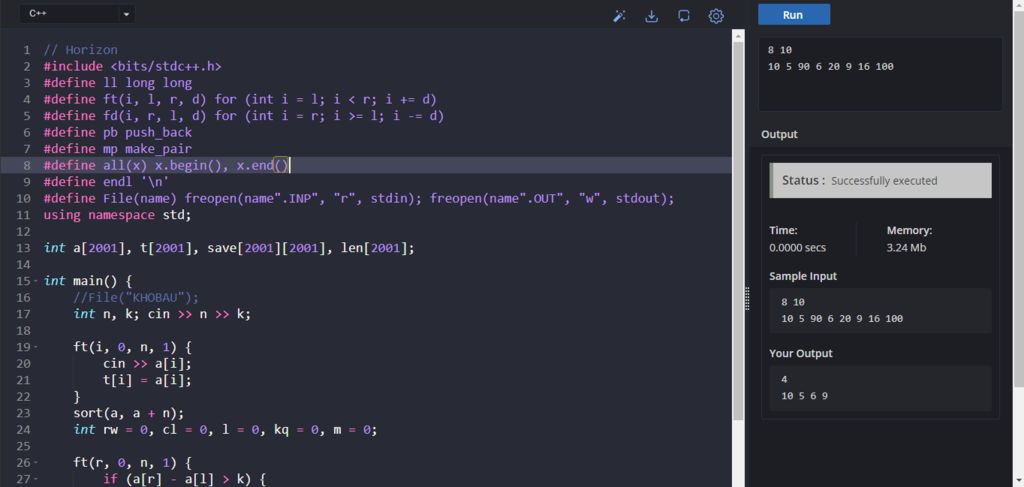The image size is (1024, 487).
Task: Click the scroll up arrow of editor scrollbar
Action: pos(739,36)
